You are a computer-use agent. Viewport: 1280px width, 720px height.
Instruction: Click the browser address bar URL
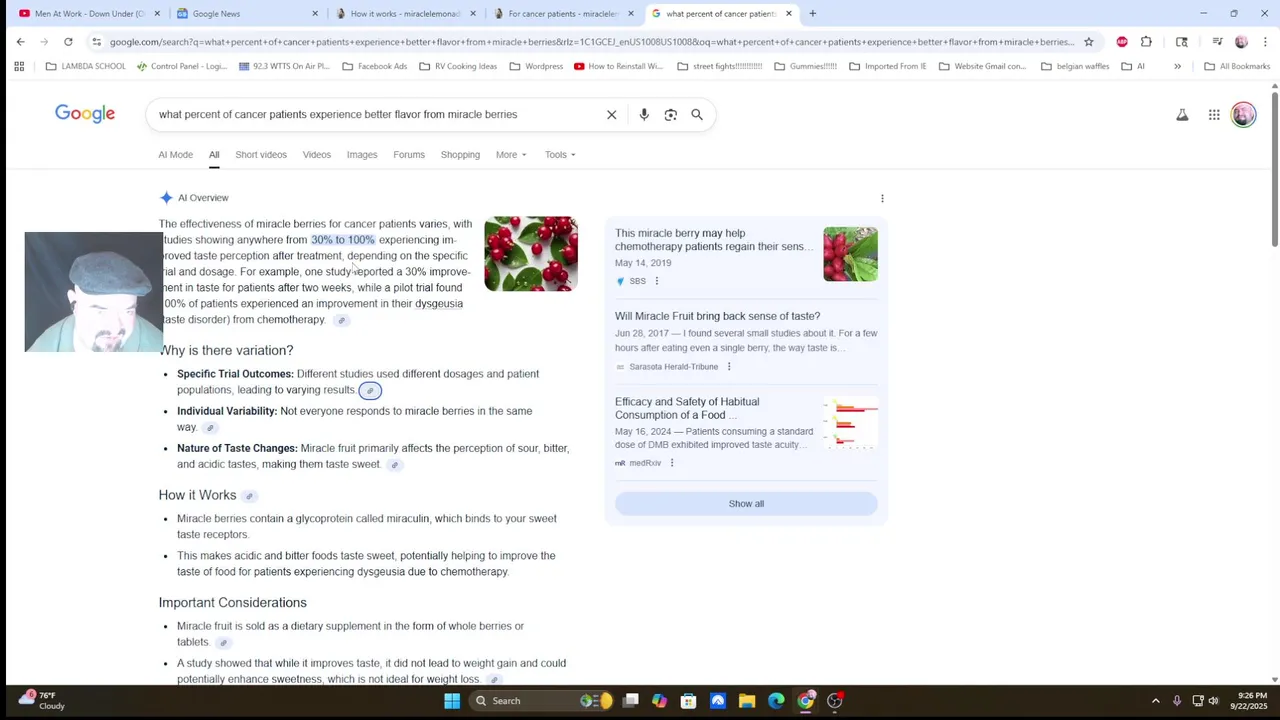click(x=592, y=42)
